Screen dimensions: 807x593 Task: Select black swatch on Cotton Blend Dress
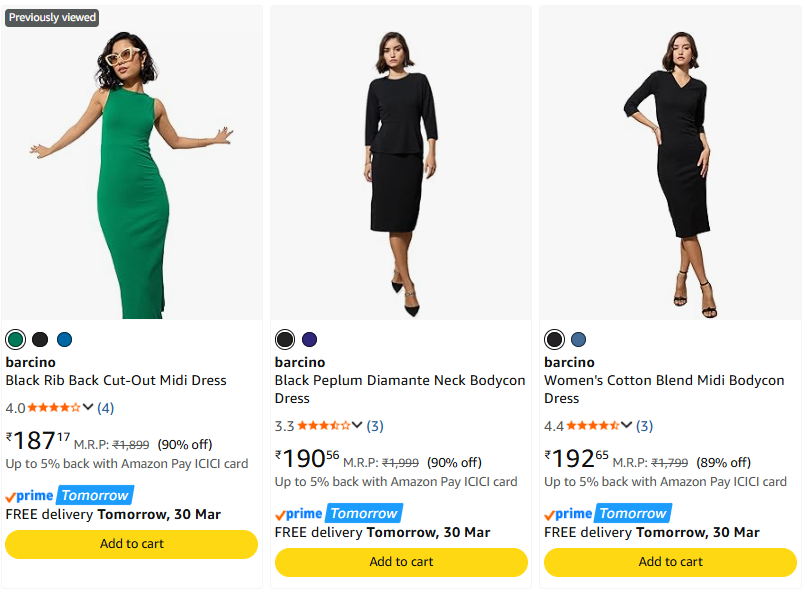point(554,339)
